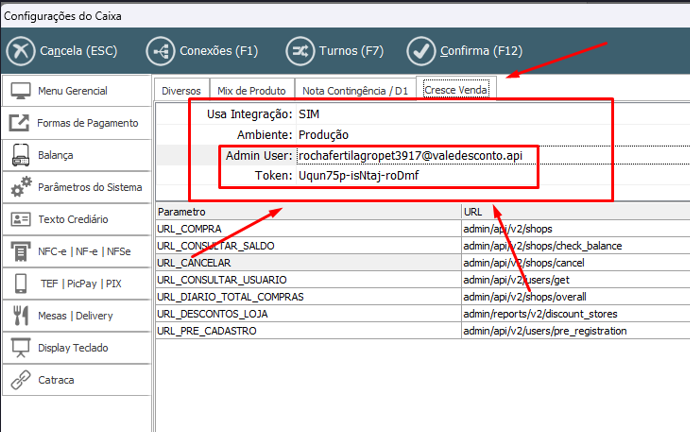This screenshot has width=690, height=432.
Task: Switch to the Diversos tab
Action: 182,90
